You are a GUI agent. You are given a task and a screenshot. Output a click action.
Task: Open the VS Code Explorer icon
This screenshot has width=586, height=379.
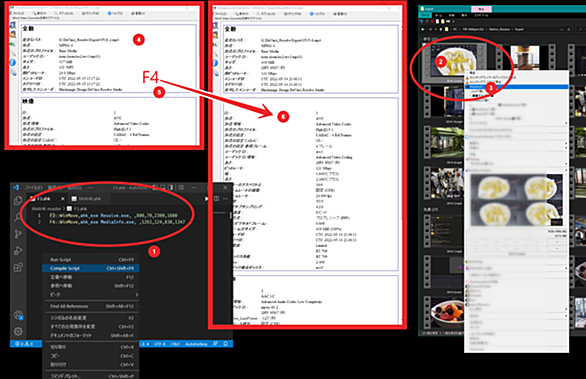tap(18, 201)
